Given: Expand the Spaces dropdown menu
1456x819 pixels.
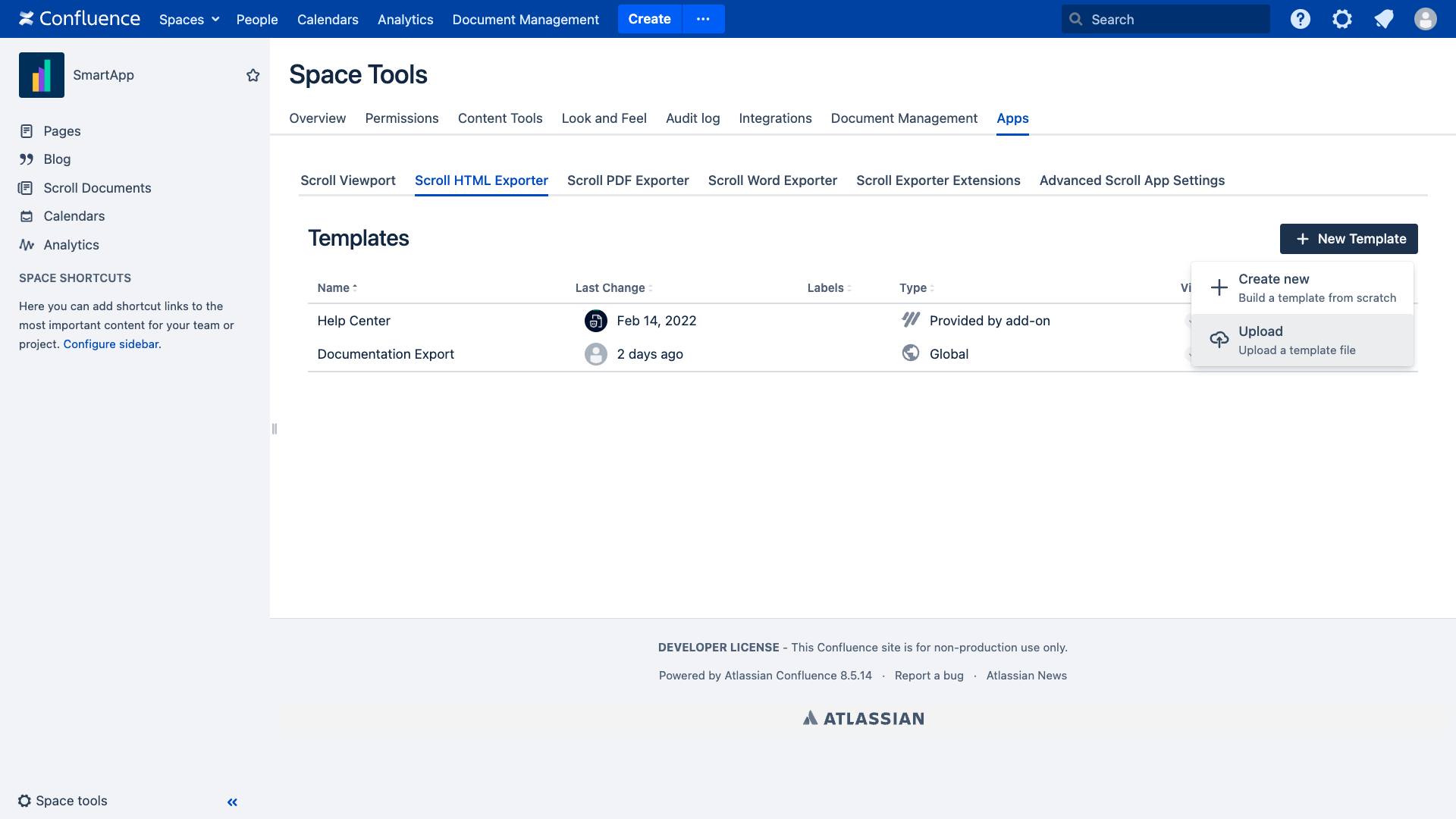Looking at the screenshot, I should tap(189, 19).
